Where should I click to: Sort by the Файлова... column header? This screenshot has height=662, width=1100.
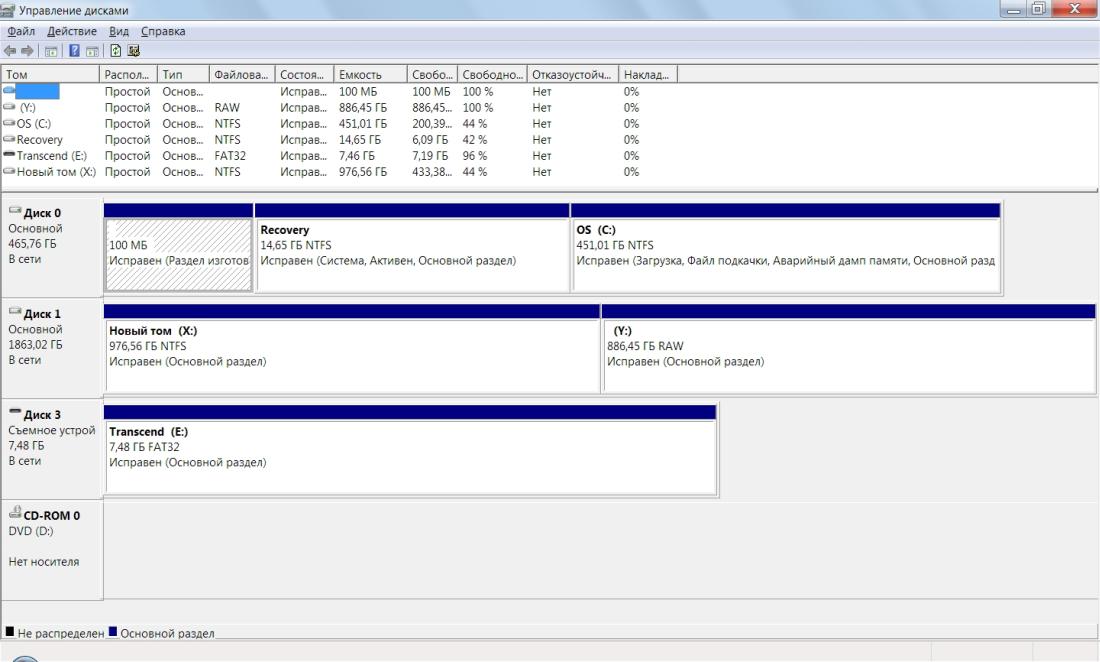(x=242, y=74)
